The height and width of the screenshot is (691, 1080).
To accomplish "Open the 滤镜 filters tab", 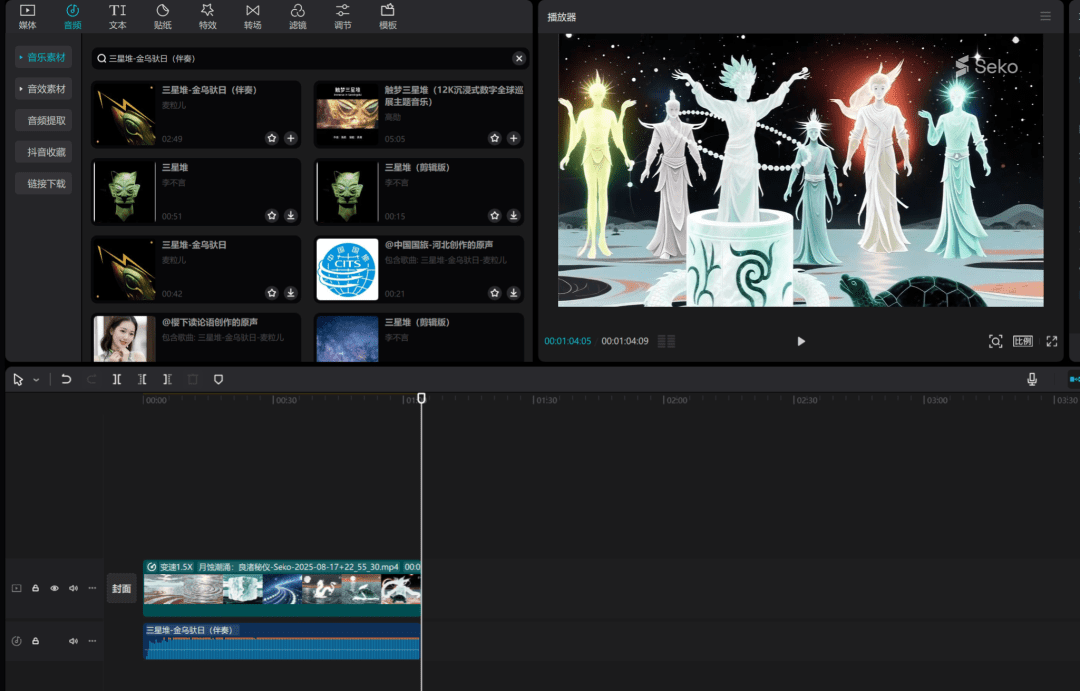I will tap(298, 17).
